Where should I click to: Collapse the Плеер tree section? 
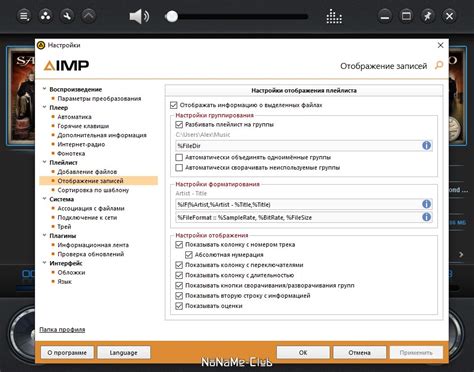tap(44, 107)
